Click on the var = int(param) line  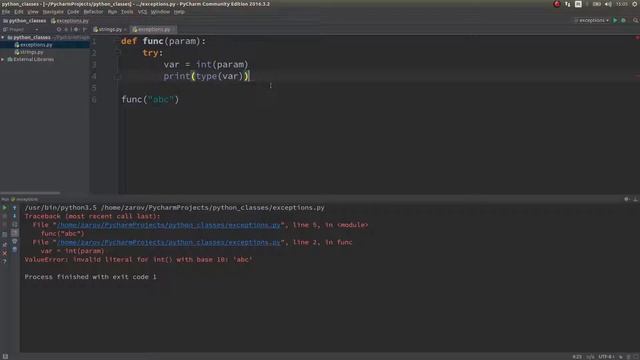point(206,64)
